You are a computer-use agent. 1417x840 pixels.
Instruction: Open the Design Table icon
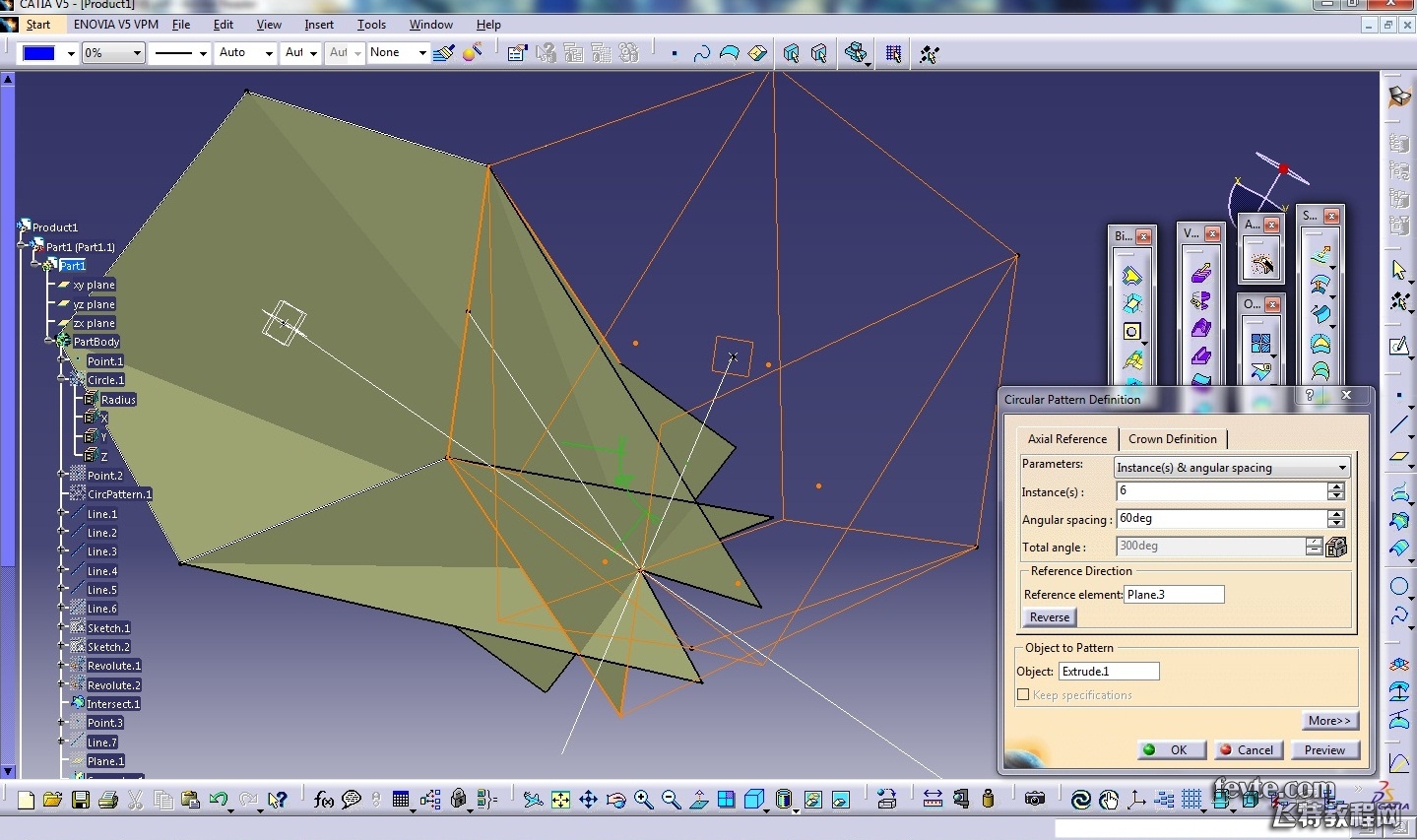401,800
